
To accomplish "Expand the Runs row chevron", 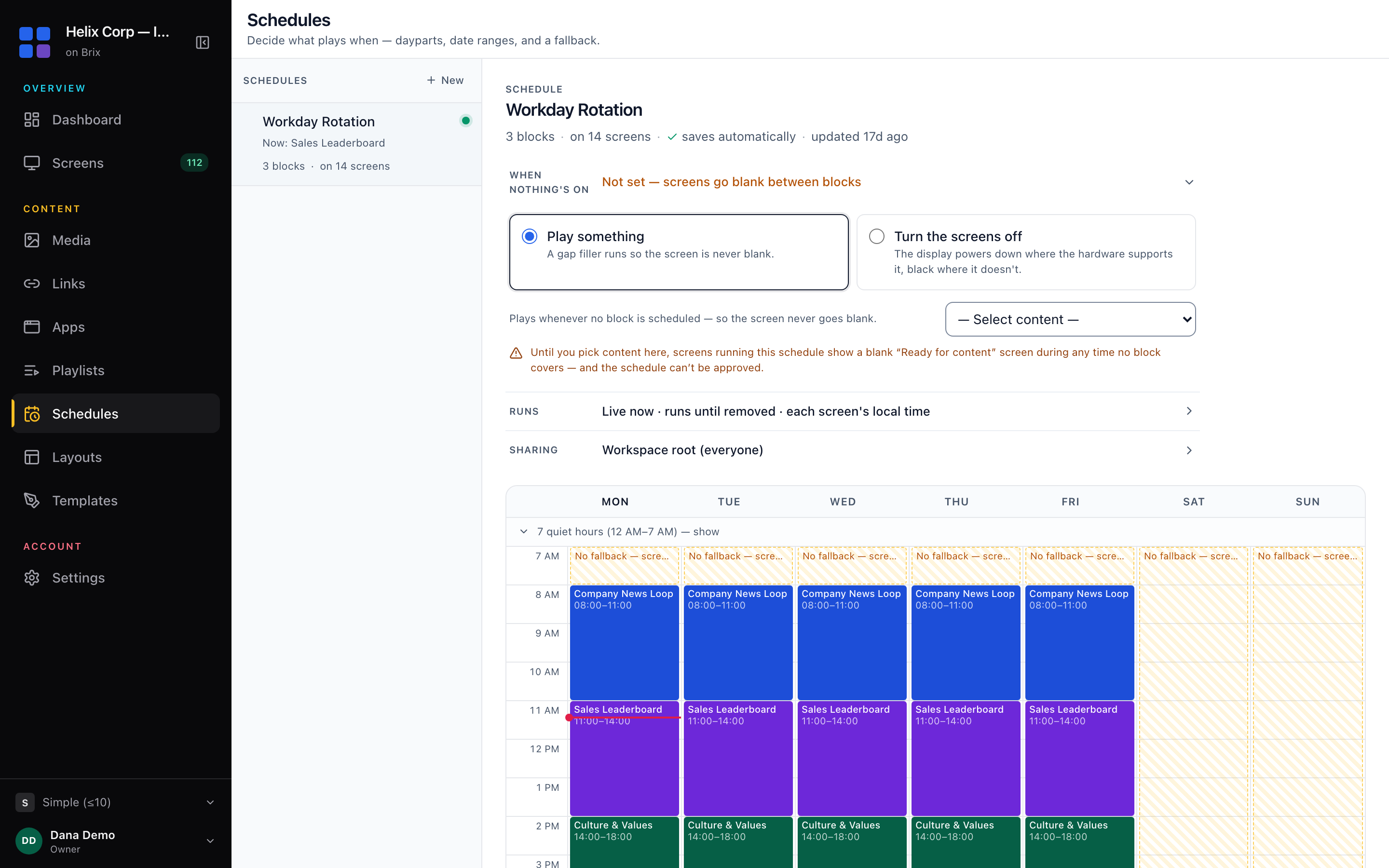I will coord(1189,411).
